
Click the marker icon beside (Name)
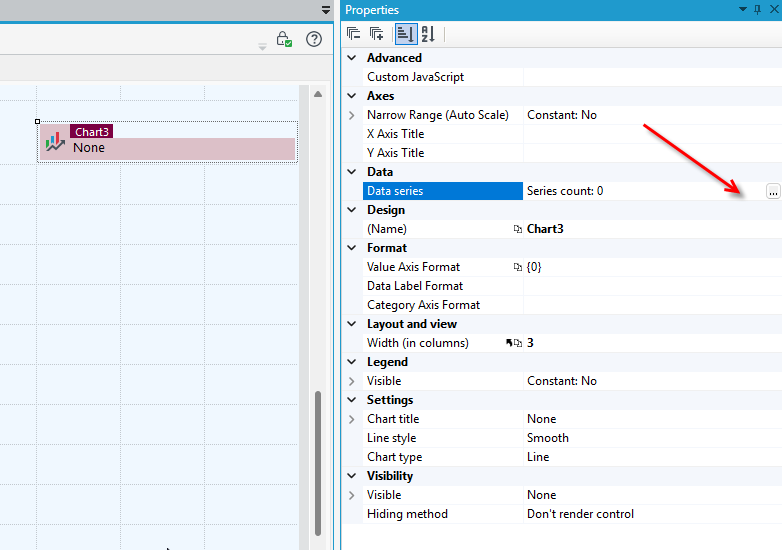point(518,229)
